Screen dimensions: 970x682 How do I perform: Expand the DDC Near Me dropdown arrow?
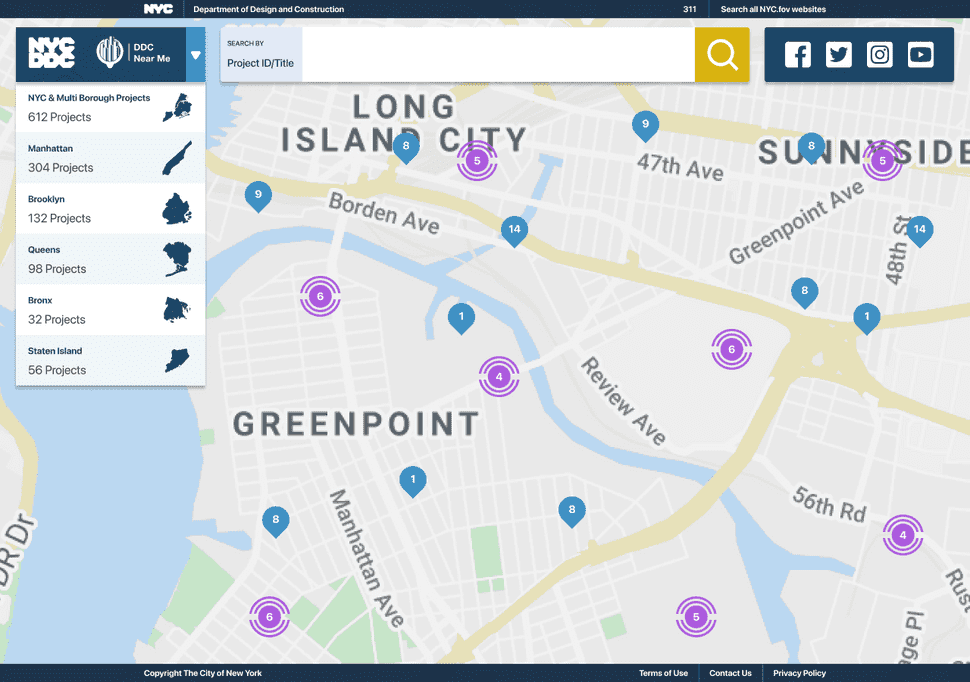click(195, 55)
